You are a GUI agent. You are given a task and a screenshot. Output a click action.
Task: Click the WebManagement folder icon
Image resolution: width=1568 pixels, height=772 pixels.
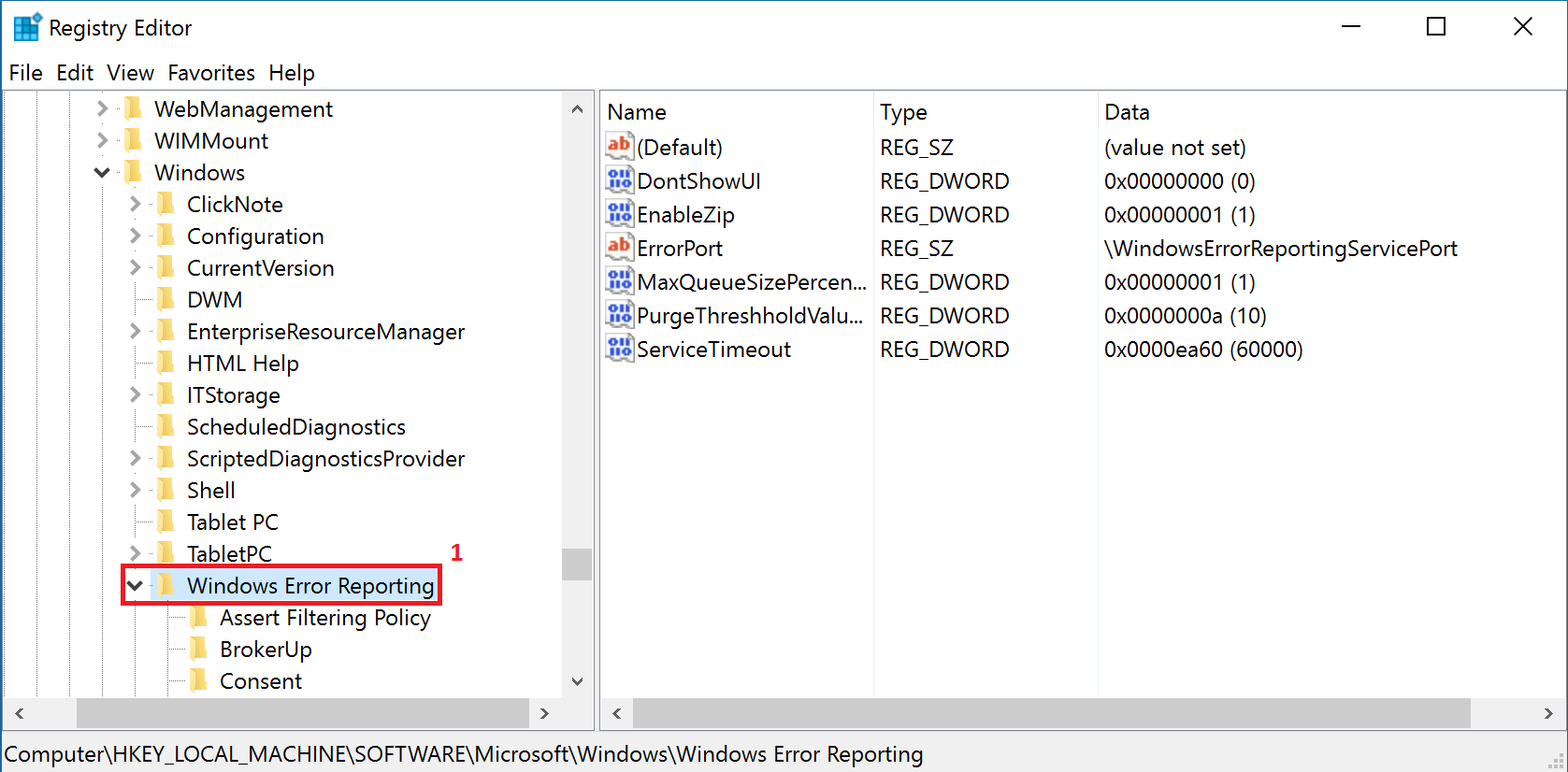[x=134, y=108]
